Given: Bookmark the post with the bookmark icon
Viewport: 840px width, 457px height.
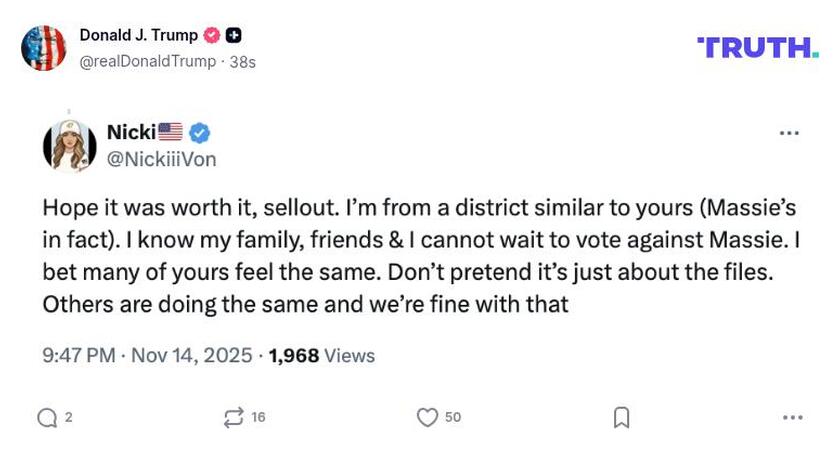Looking at the screenshot, I should (621, 417).
